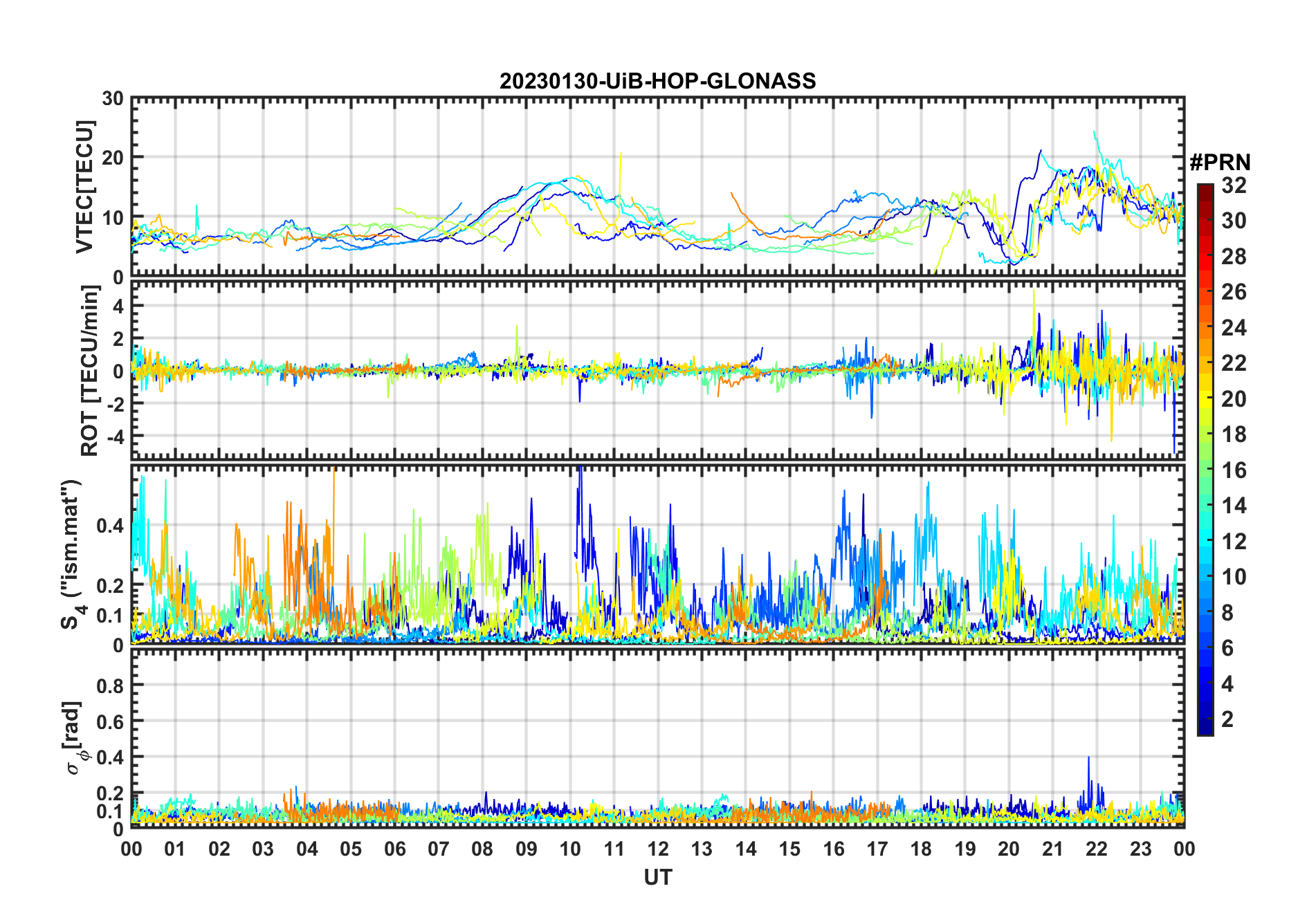
Task: Click sigma phi y-axis tick label 0.6
Action: (110, 722)
